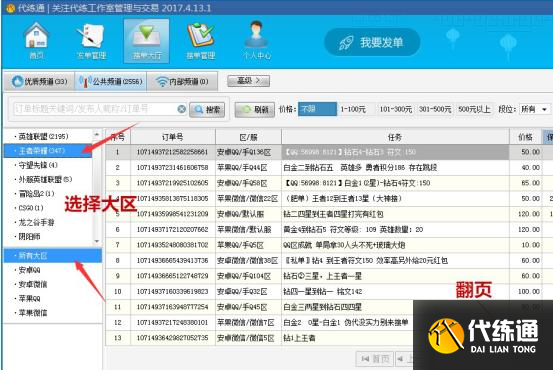553x370 pixels.
Task: Select the 1-100元 price filter
Action: coord(353,109)
